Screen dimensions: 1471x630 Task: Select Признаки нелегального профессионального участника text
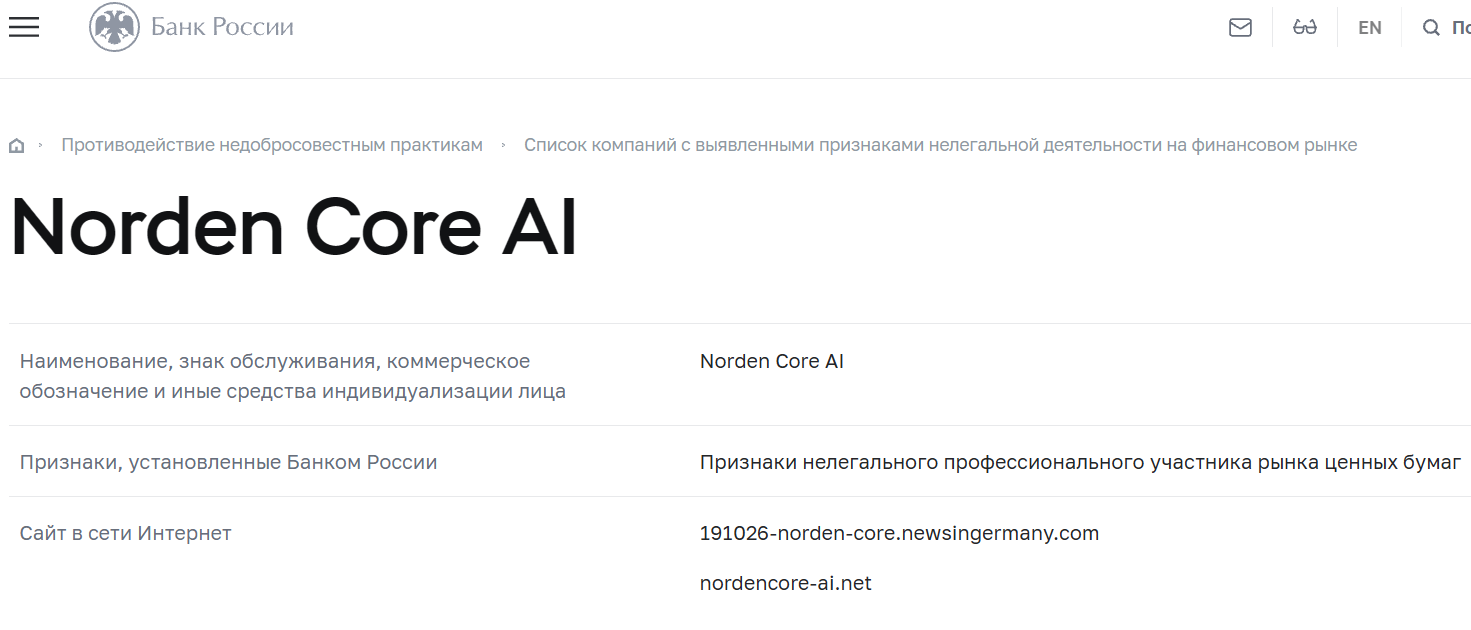(x=1080, y=462)
